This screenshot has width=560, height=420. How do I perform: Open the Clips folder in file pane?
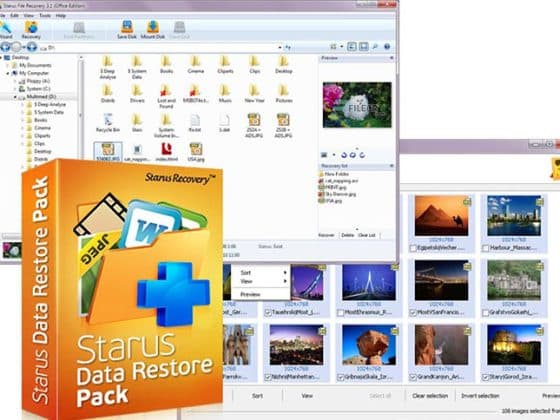point(254,64)
